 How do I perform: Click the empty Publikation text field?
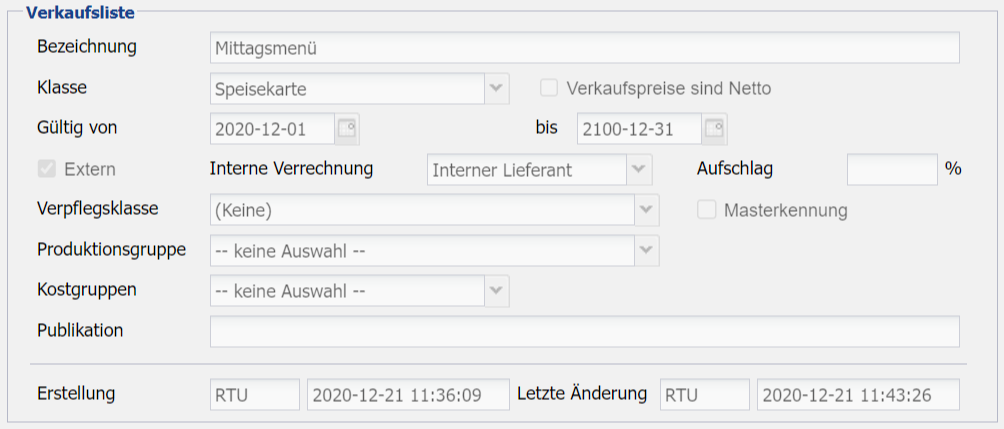coord(584,331)
